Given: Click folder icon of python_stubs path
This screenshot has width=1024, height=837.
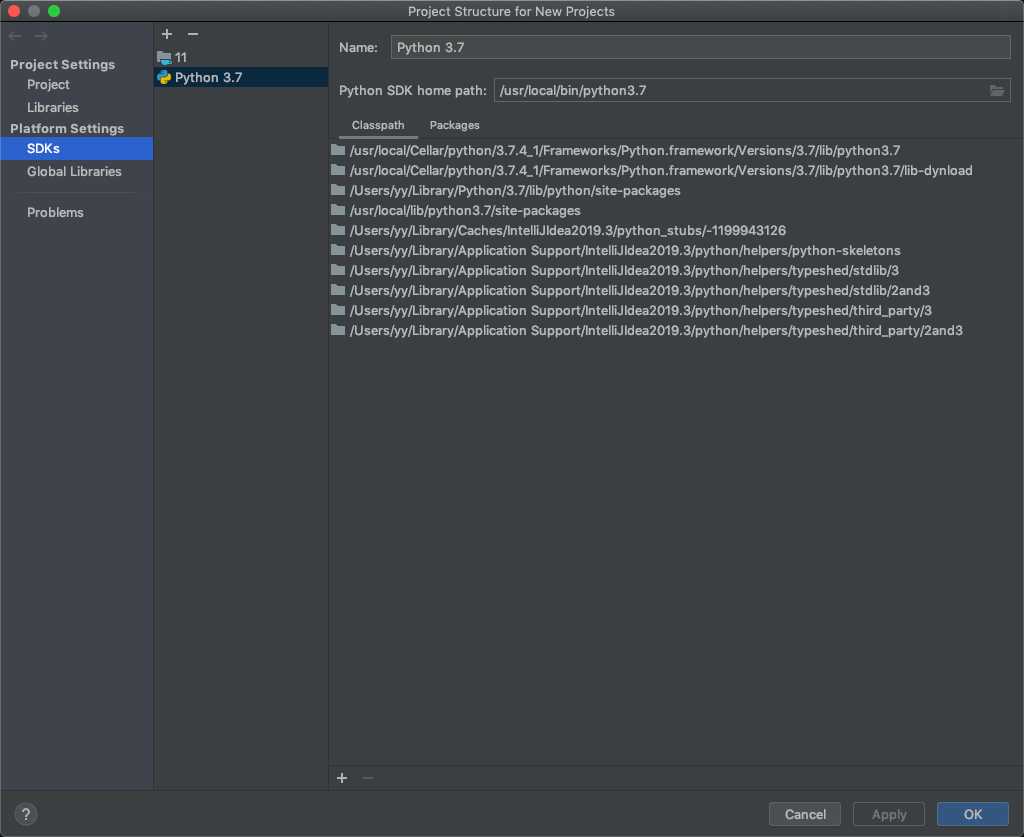Looking at the screenshot, I should coord(338,230).
